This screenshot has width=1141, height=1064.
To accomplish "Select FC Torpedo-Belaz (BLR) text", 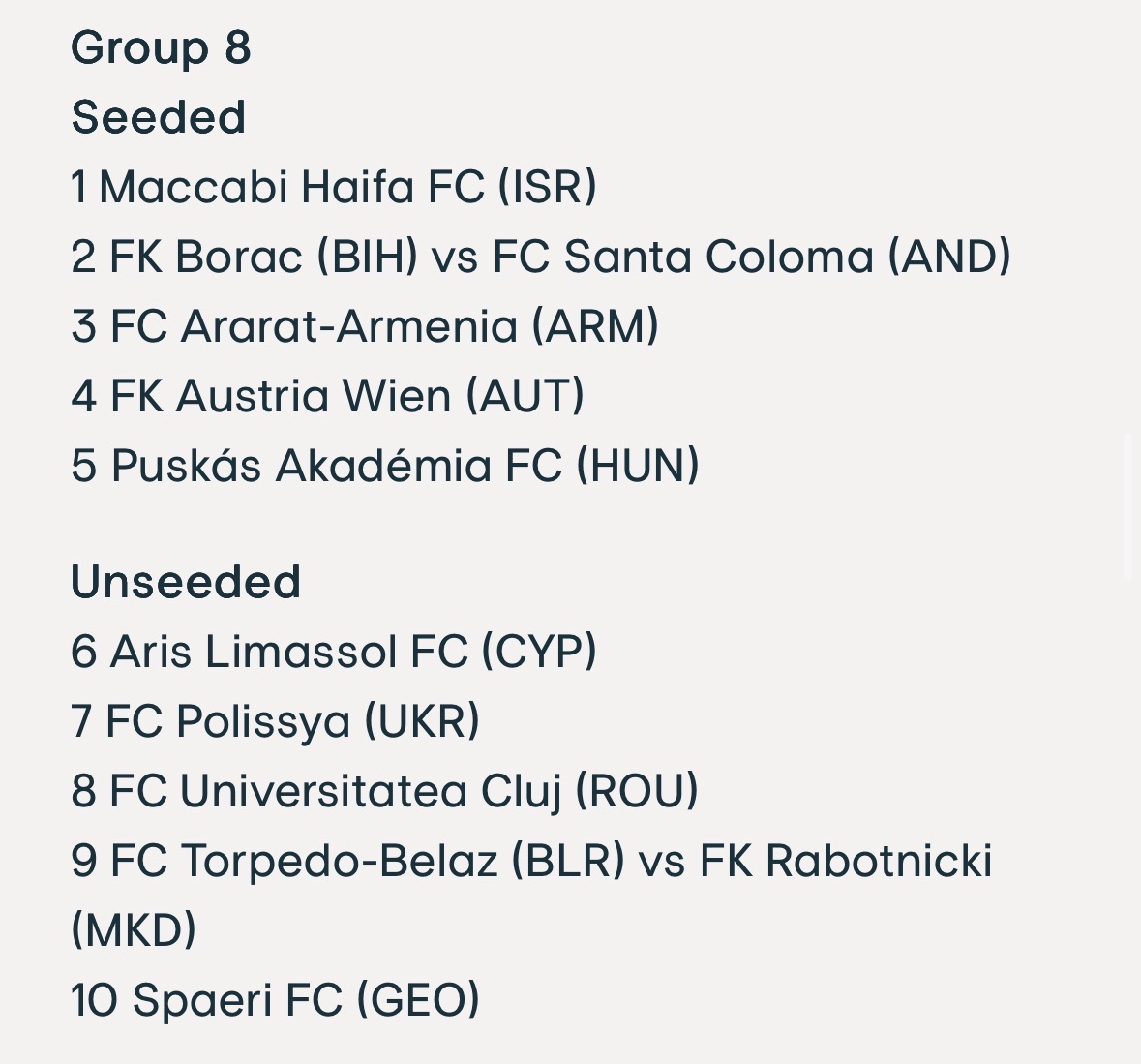I will click(x=368, y=861).
